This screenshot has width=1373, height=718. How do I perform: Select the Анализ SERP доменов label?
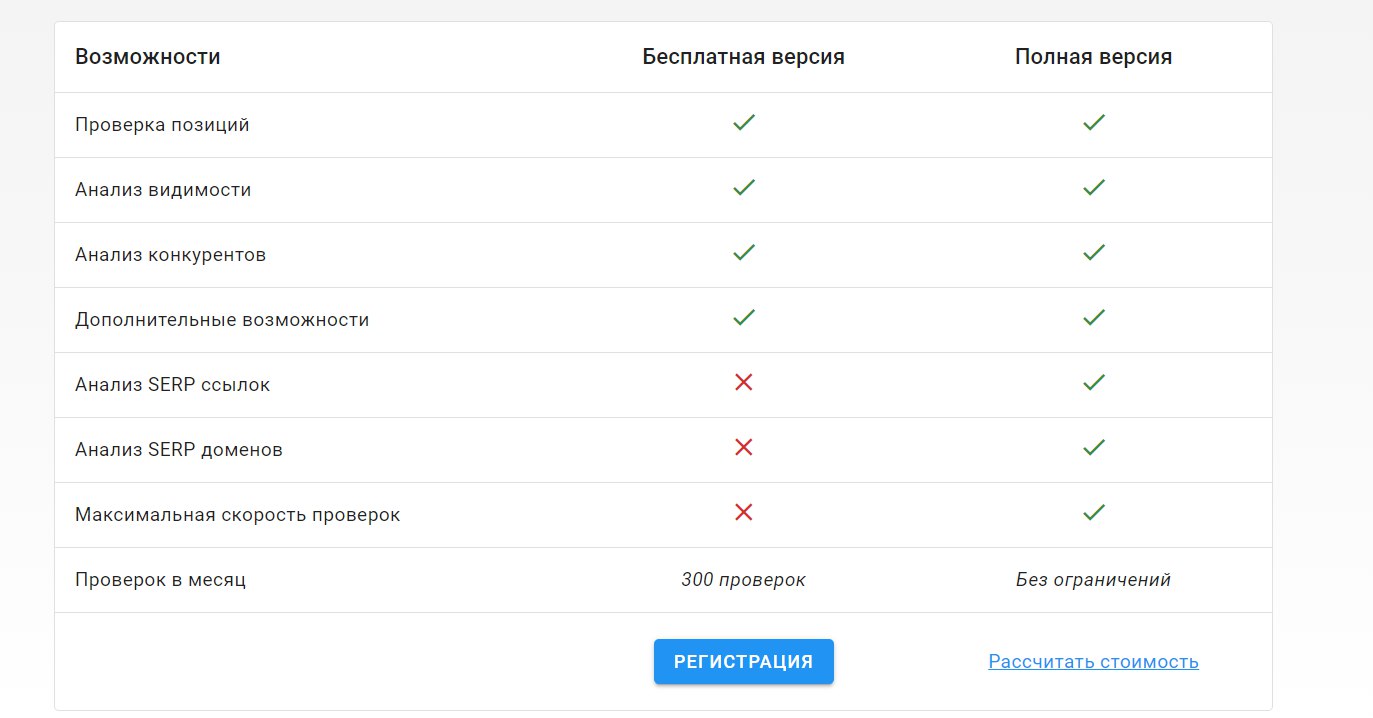[x=179, y=450]
